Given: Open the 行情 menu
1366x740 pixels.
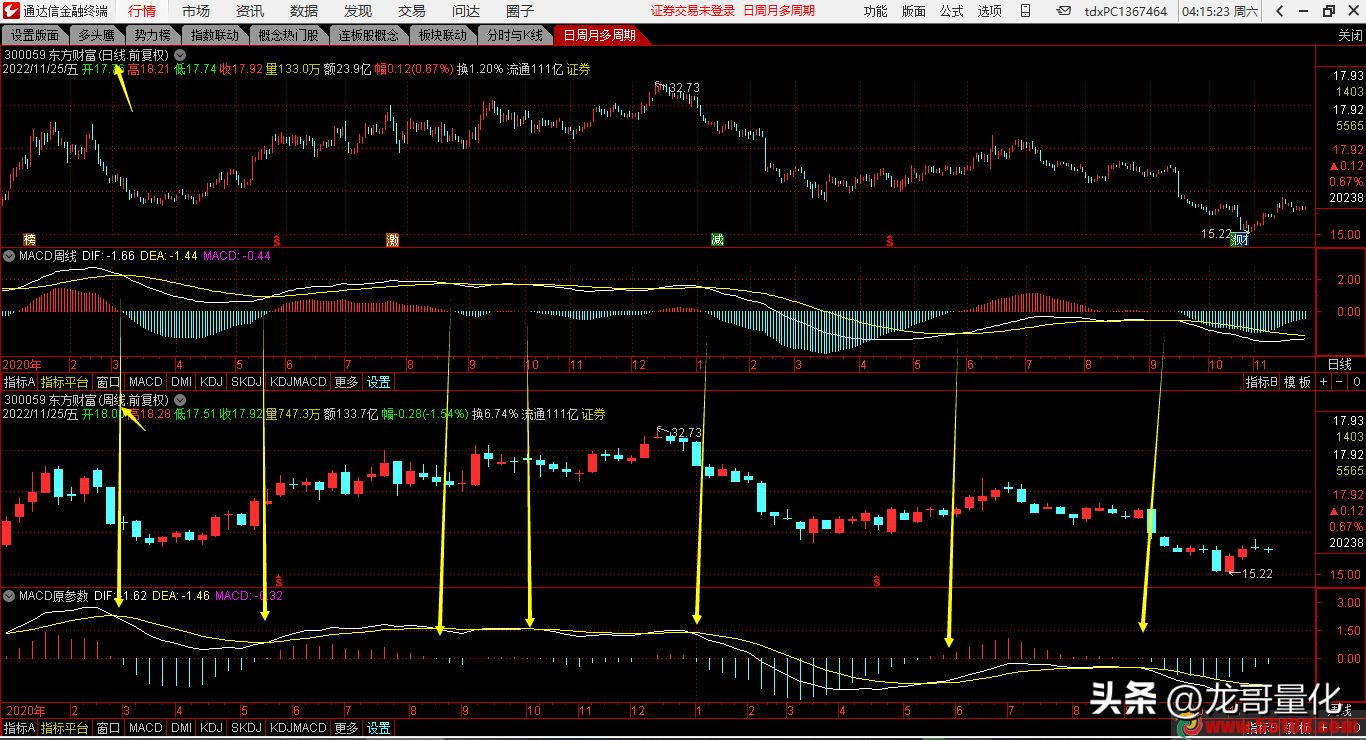Looking at the screenshot, I should (143, 11).
